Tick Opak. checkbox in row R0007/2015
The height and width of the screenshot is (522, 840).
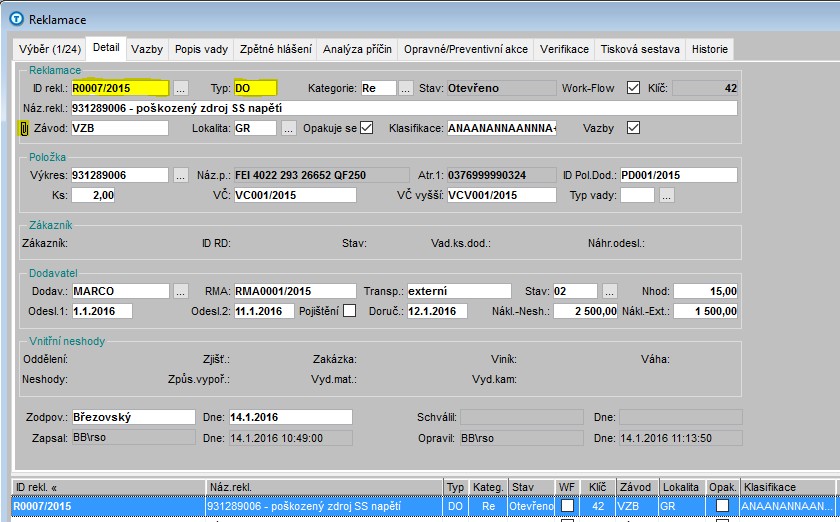point(722,505)
